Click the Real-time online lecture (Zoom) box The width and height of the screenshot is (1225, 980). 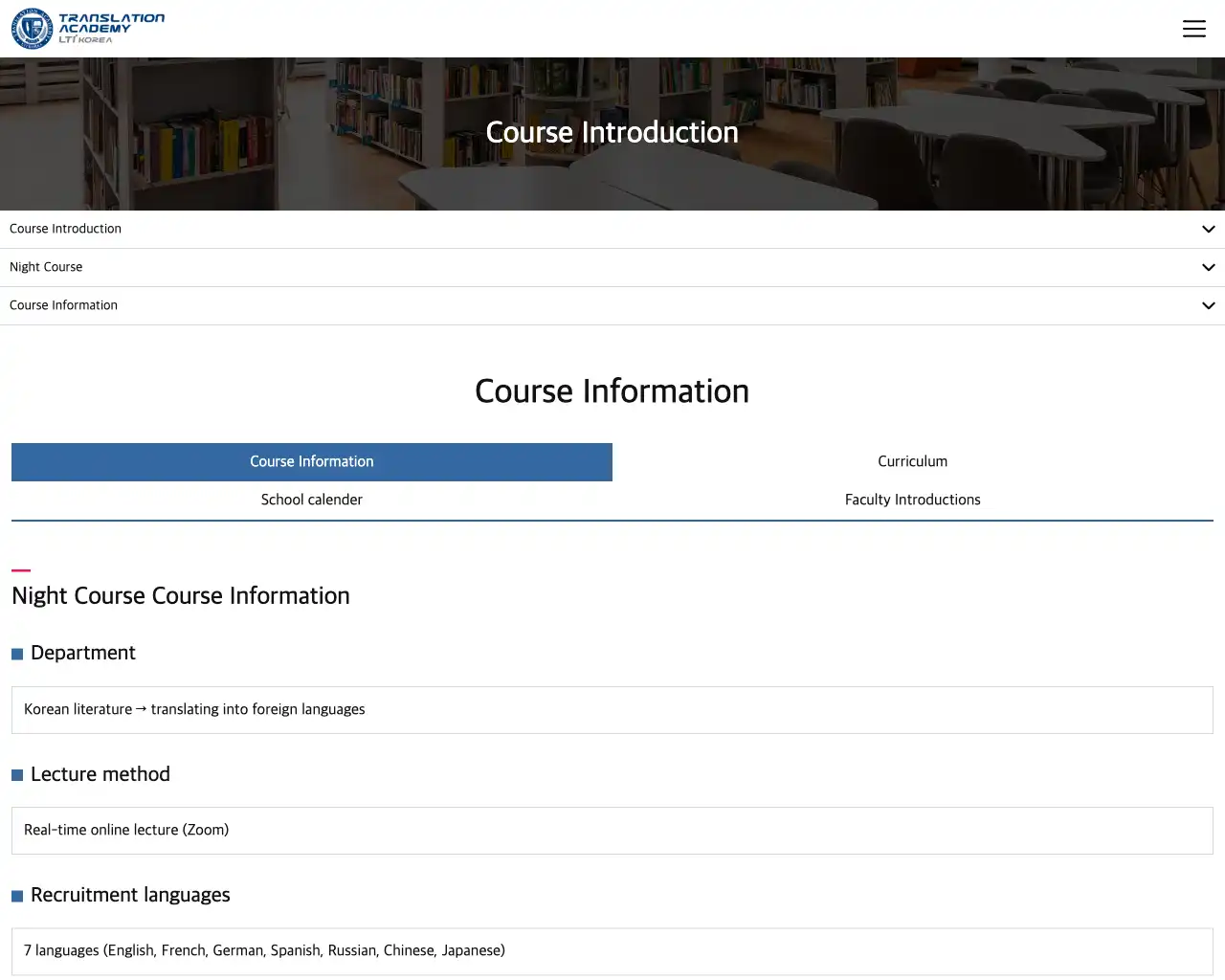coord(612,830)
